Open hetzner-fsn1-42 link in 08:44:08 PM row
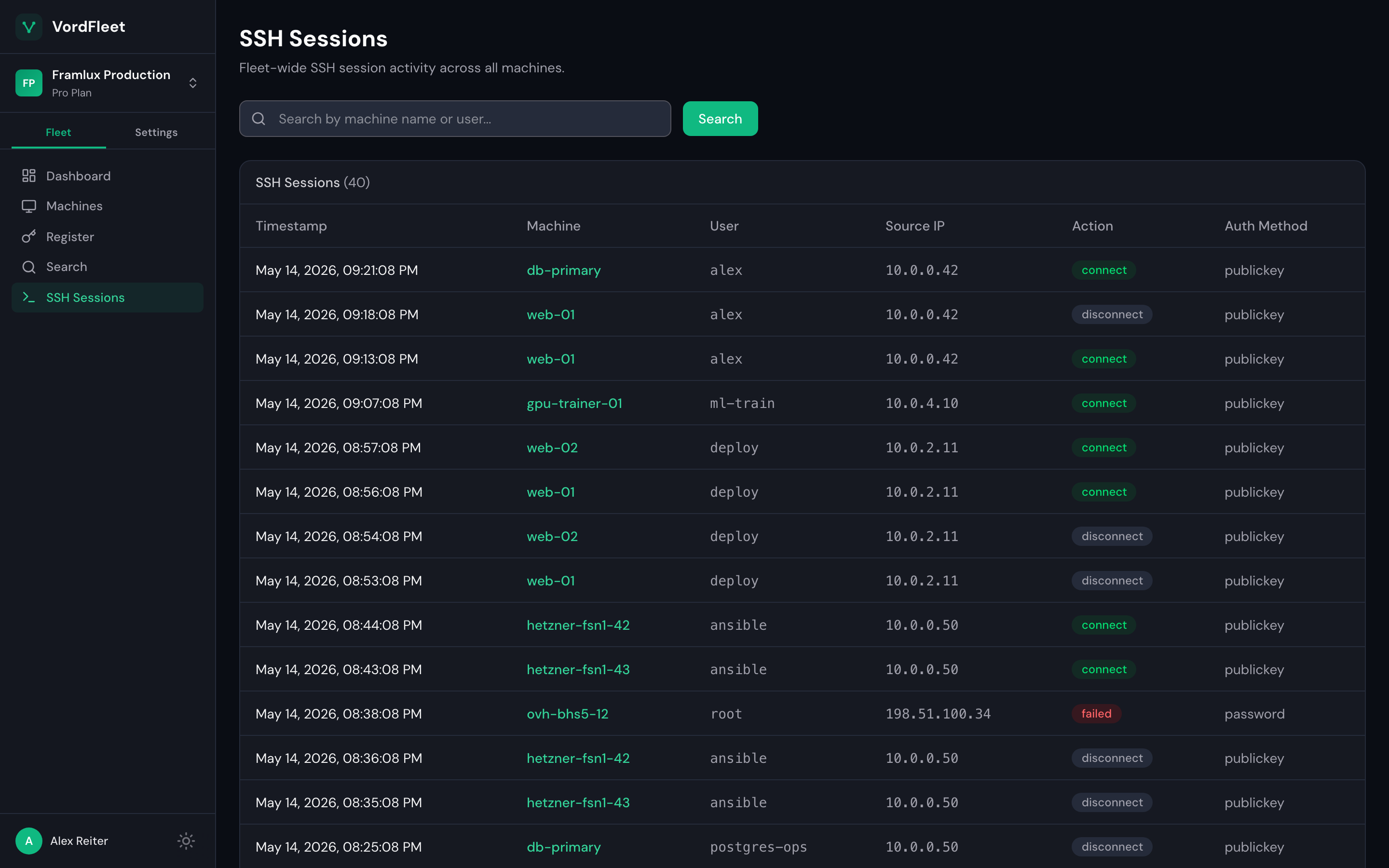This screenshot has width=1389, height=868. [x=578, y=625]
